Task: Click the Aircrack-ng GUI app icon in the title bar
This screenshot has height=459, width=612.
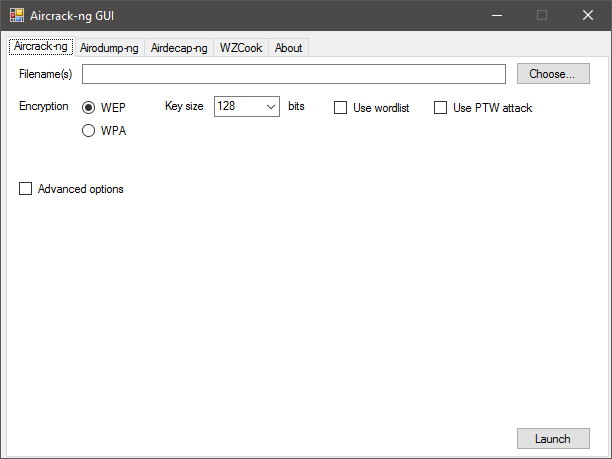Action: click(17, 15)
